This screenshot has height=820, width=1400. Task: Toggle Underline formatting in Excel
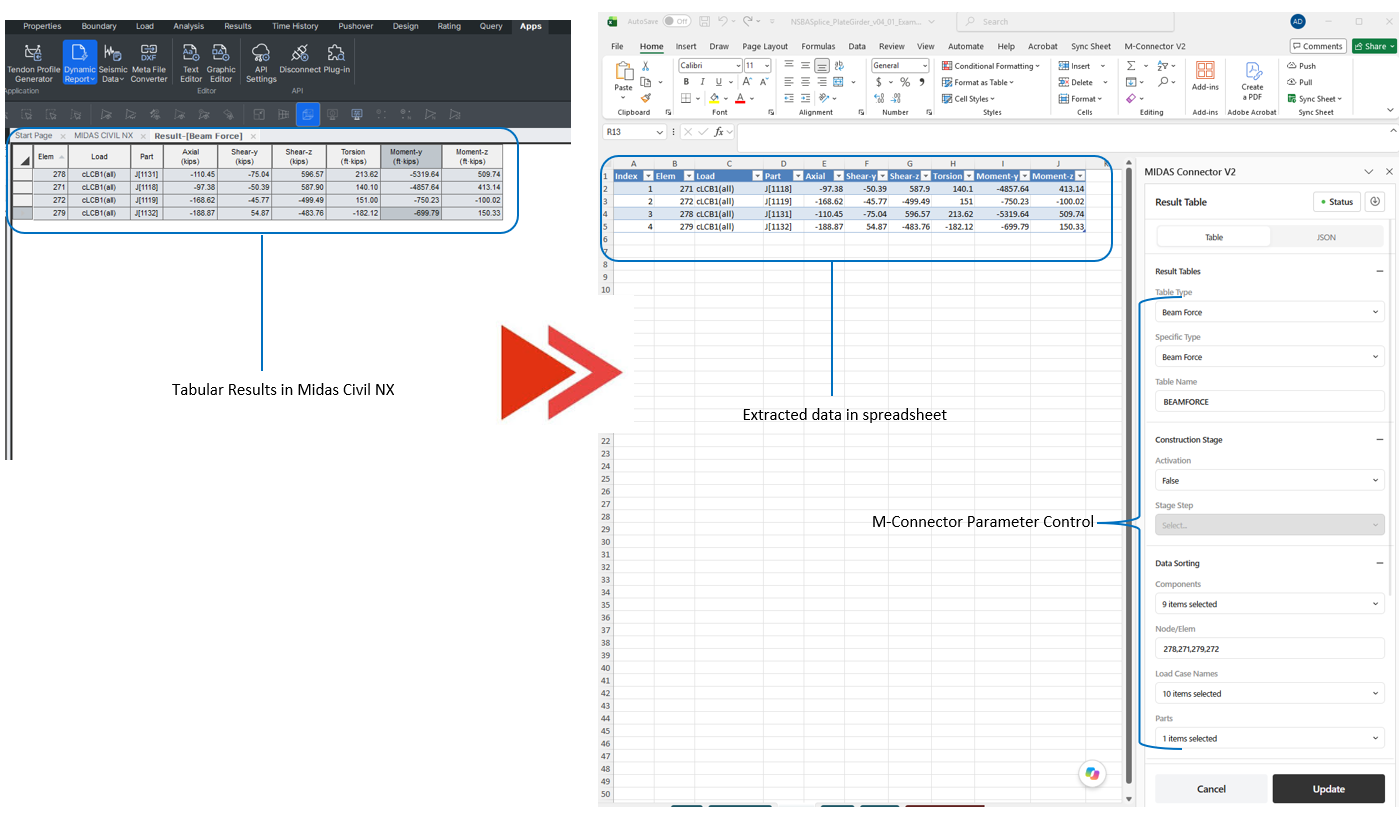pyautogui.click(x=718, y=82)
